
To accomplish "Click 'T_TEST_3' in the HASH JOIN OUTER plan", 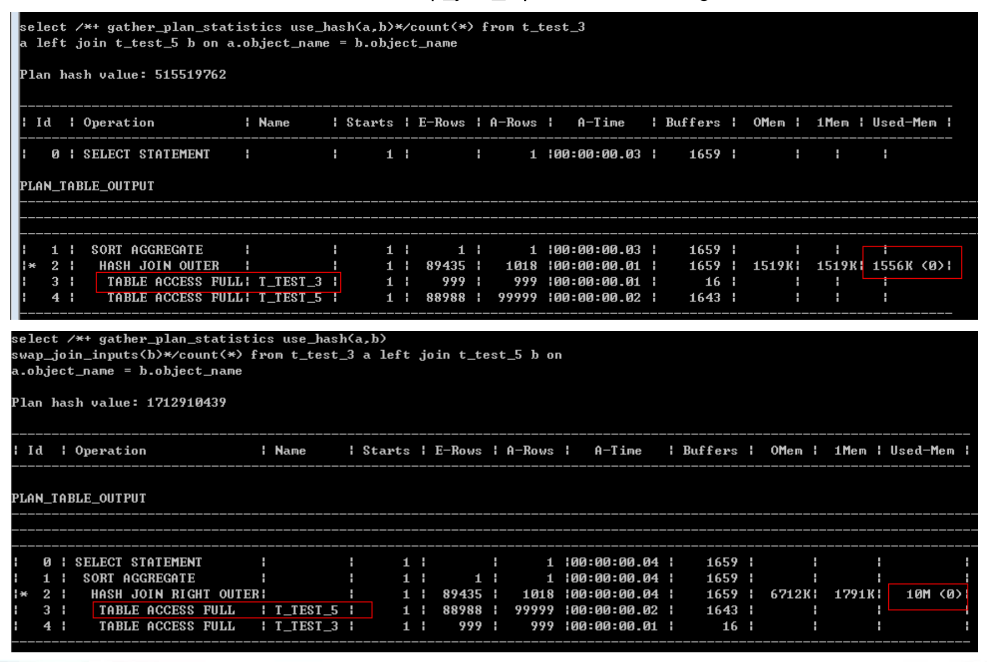I will click(x=290, y=282).
